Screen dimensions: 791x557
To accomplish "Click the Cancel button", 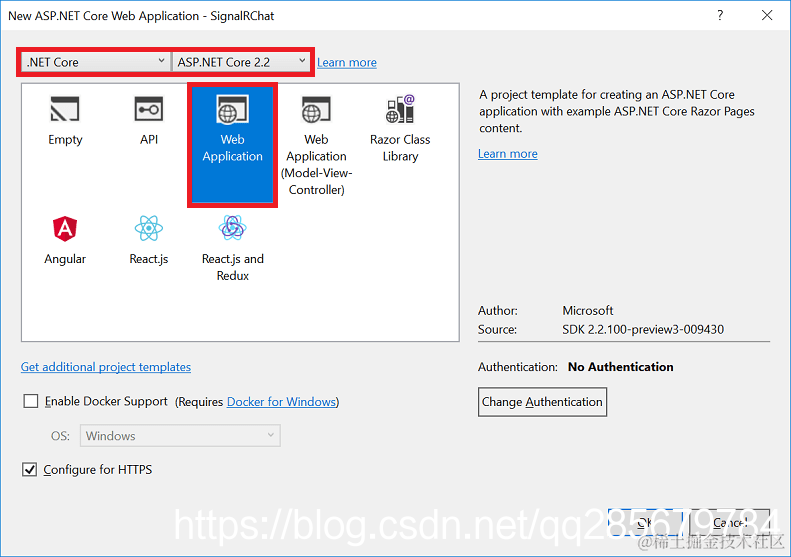I will pyautogui.click(x=729, y=523).
